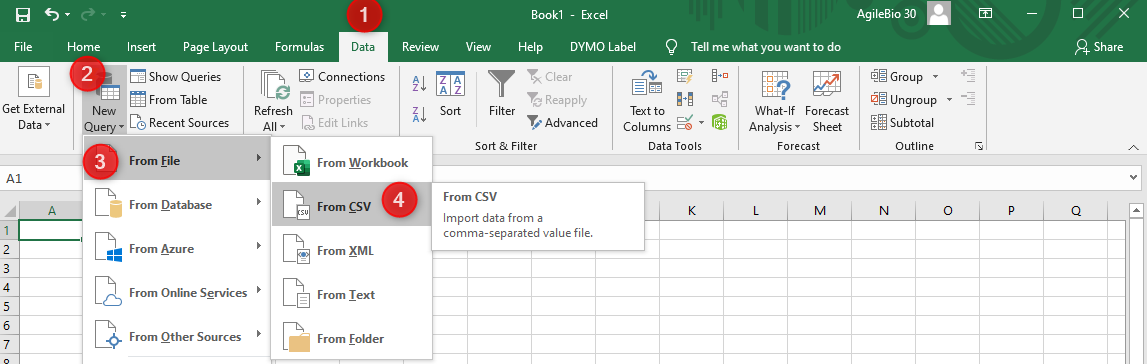The width and height of the screenshot is (1147, 364).
Task: Click the Group button
Action: pos(897,77)
